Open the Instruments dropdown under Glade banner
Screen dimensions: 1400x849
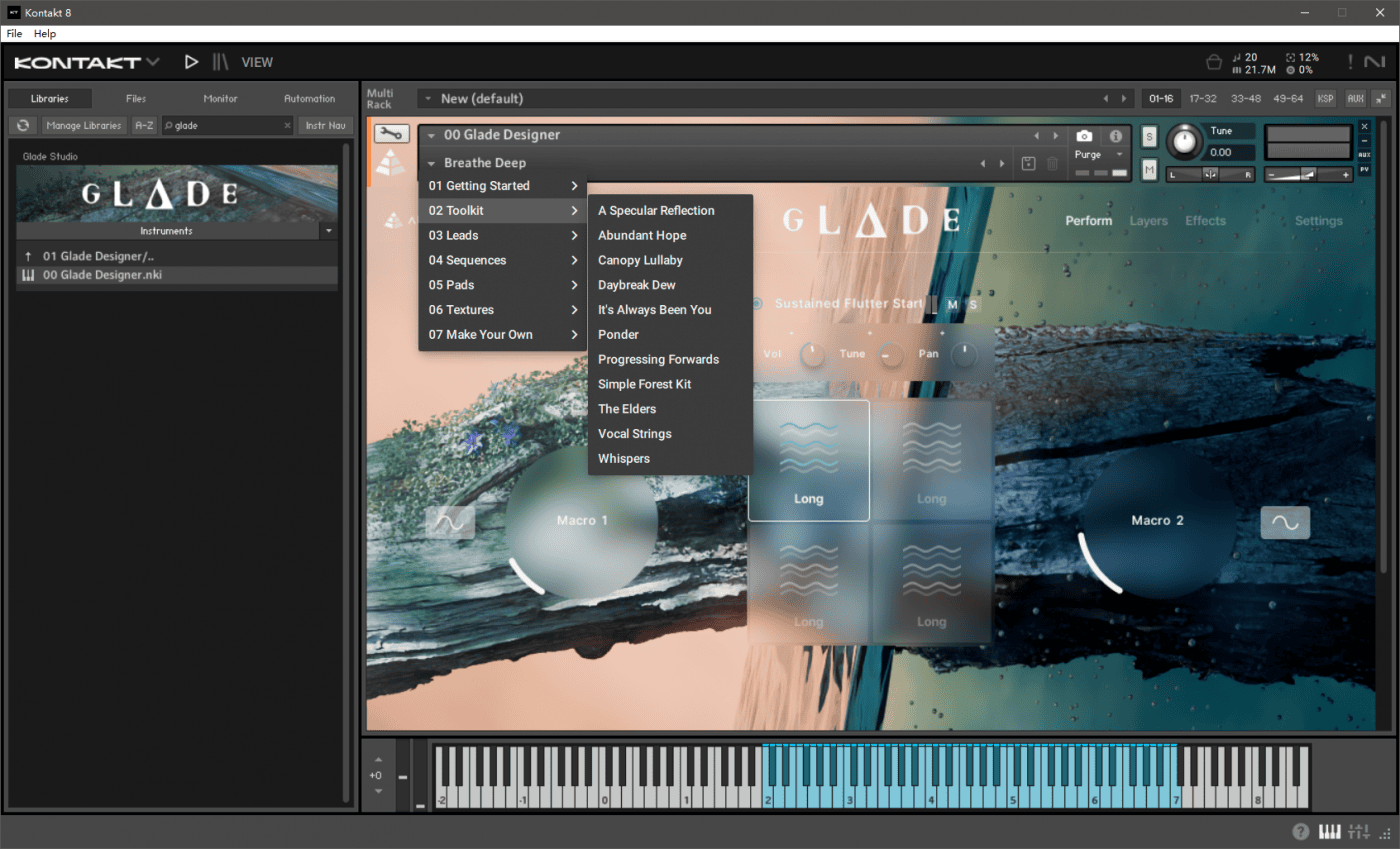tap(329, 231)
